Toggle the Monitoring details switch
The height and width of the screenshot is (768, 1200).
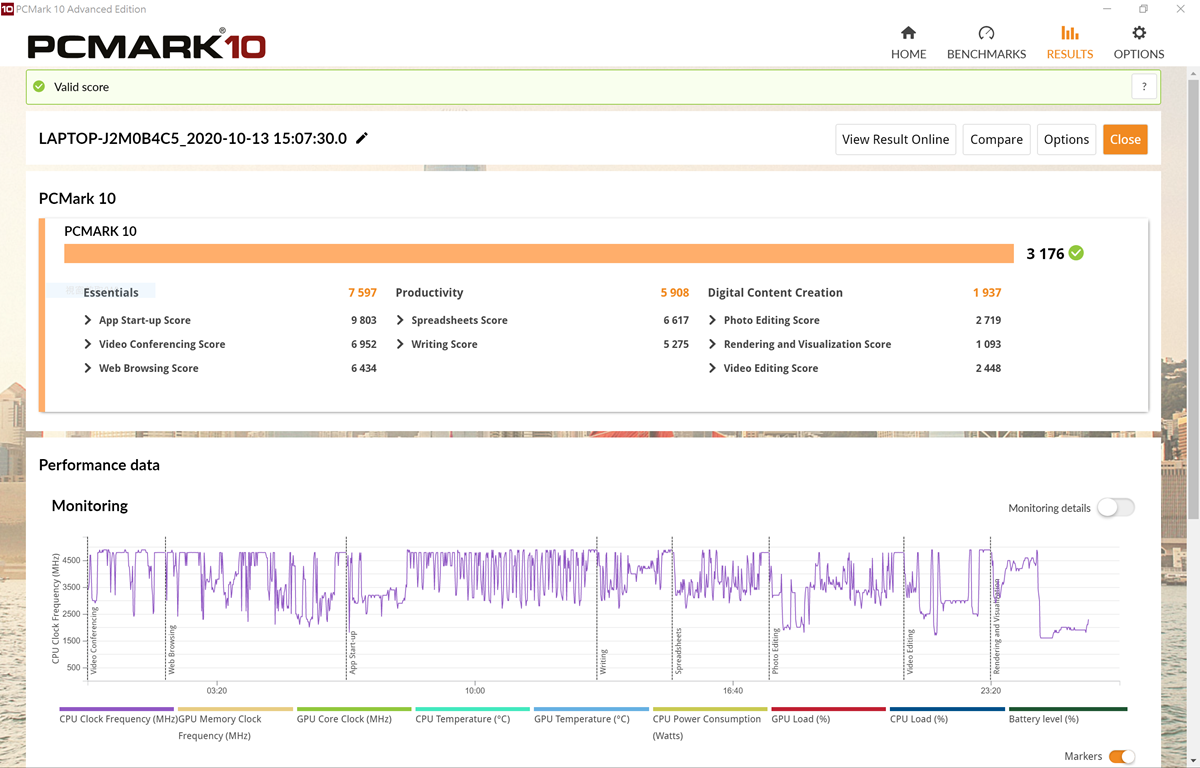click(1116, 508)
